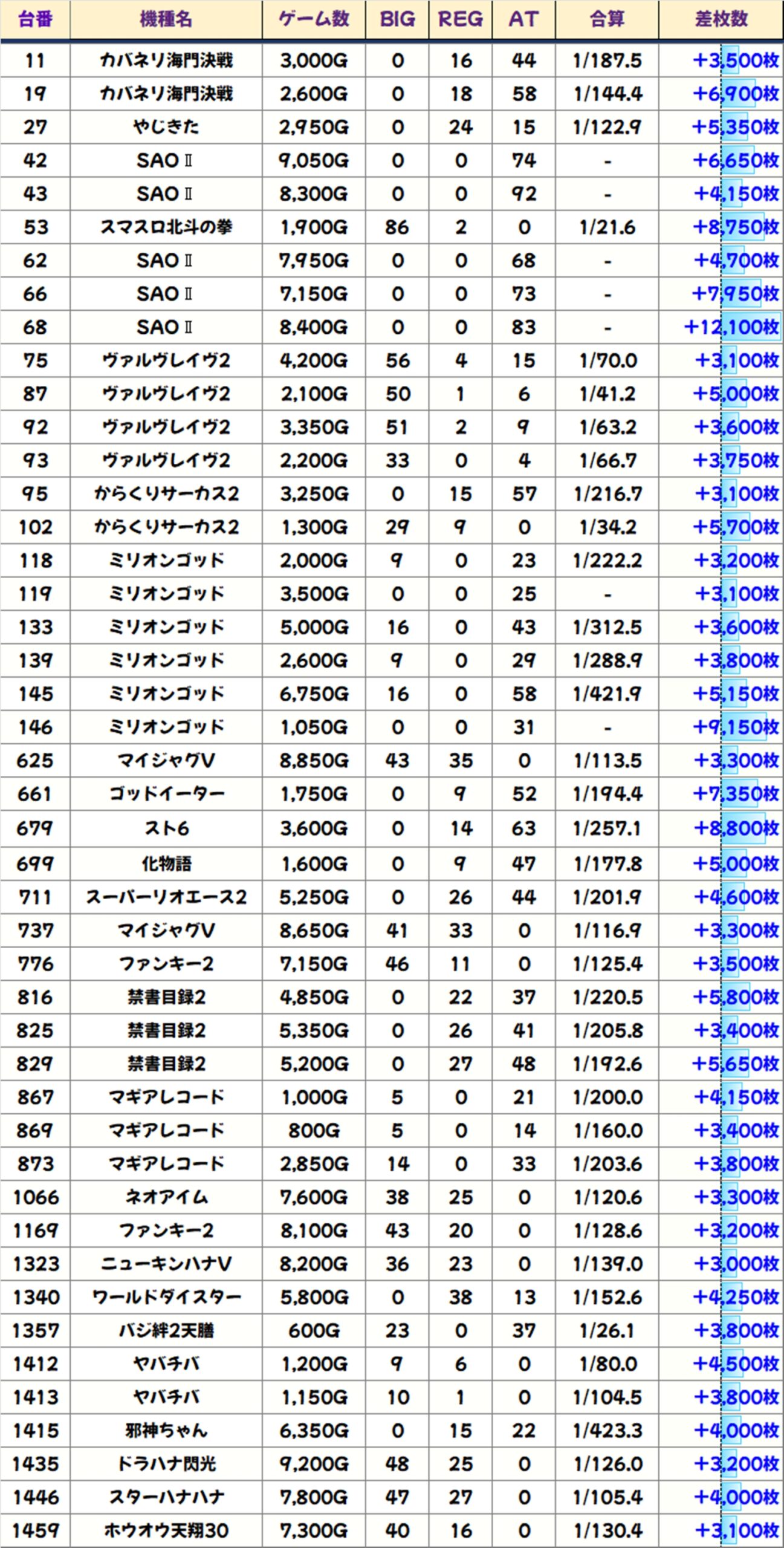Click "カバネリ海門決戦" in machine 19's row
784x1548 pixels.
[x=166, y=94]
